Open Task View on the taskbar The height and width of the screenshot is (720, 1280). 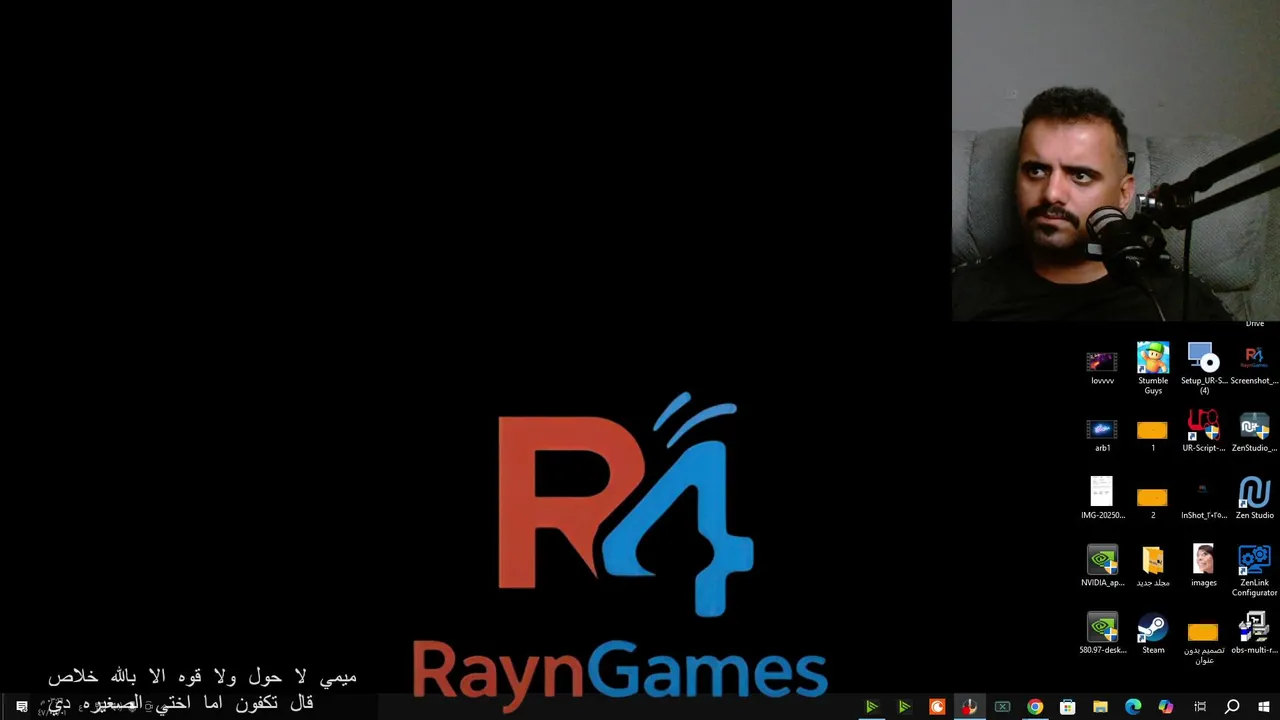pyautogui.click(x=1199, y=707)
